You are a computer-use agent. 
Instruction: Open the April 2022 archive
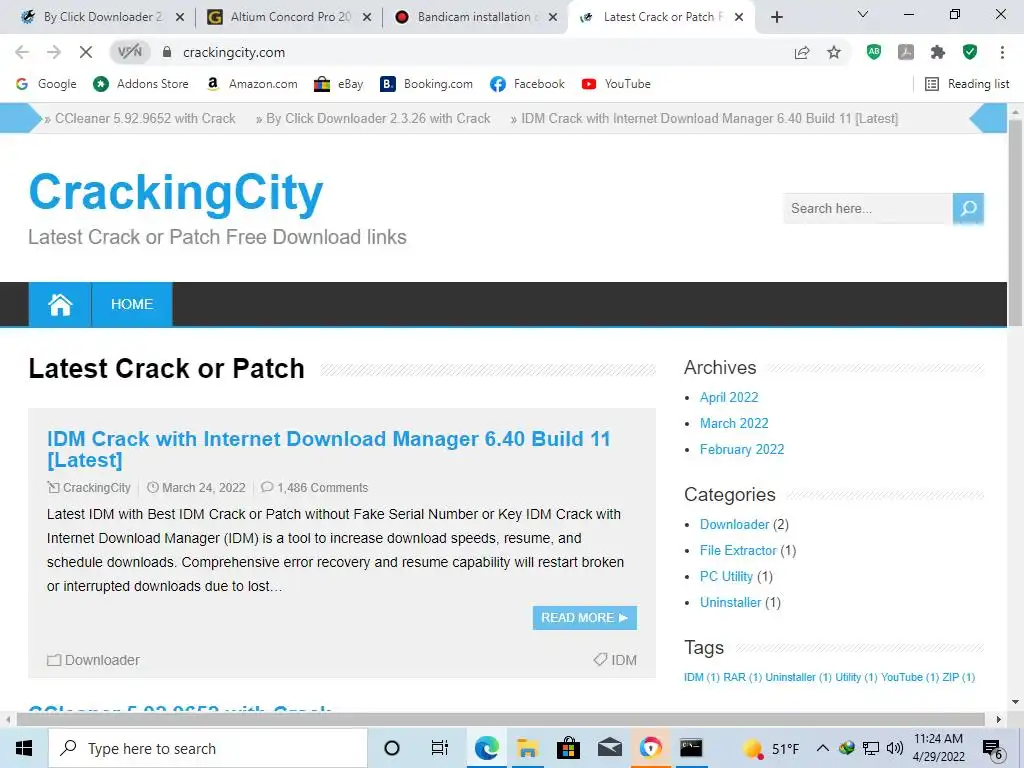tap(729, 397)
